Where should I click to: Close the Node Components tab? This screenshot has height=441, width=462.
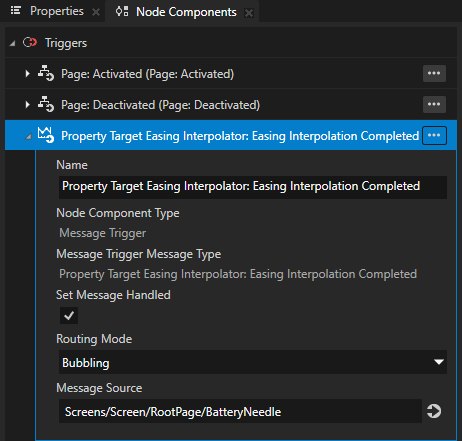249,13
